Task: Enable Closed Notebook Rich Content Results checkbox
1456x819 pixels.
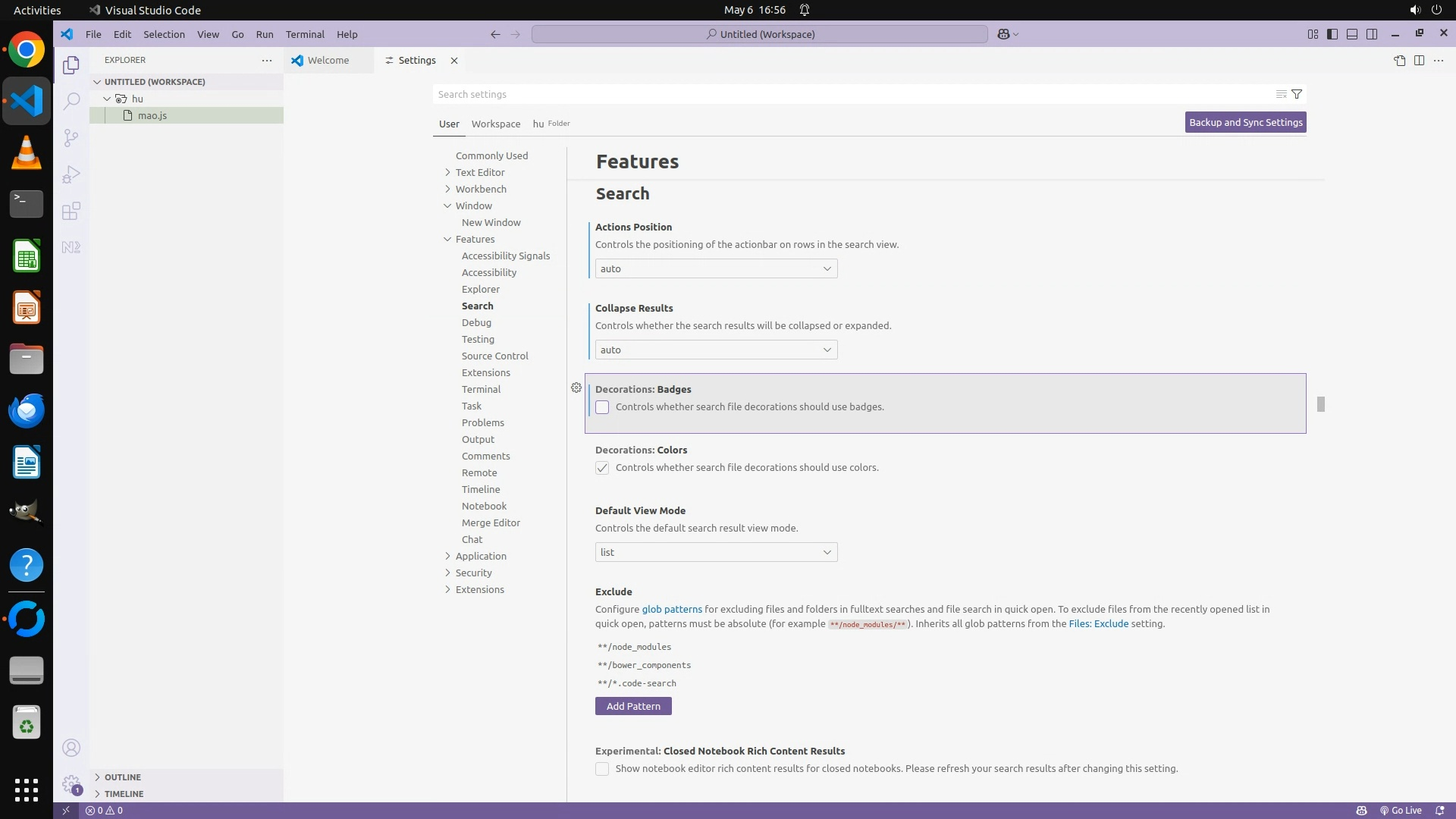Action: (602, 769)
